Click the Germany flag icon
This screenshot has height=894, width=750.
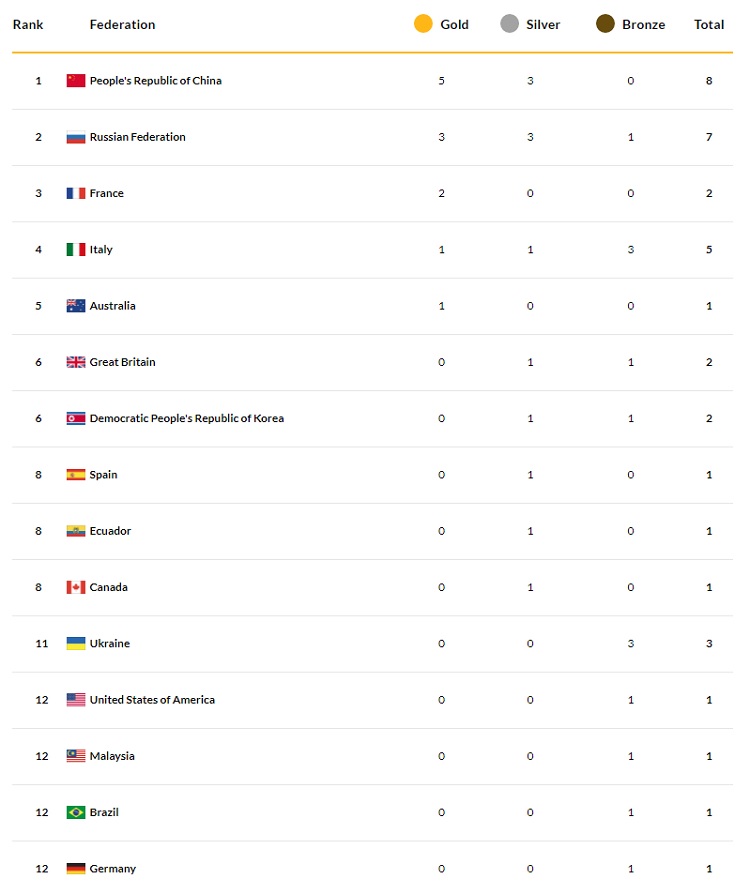click(76, 869)
